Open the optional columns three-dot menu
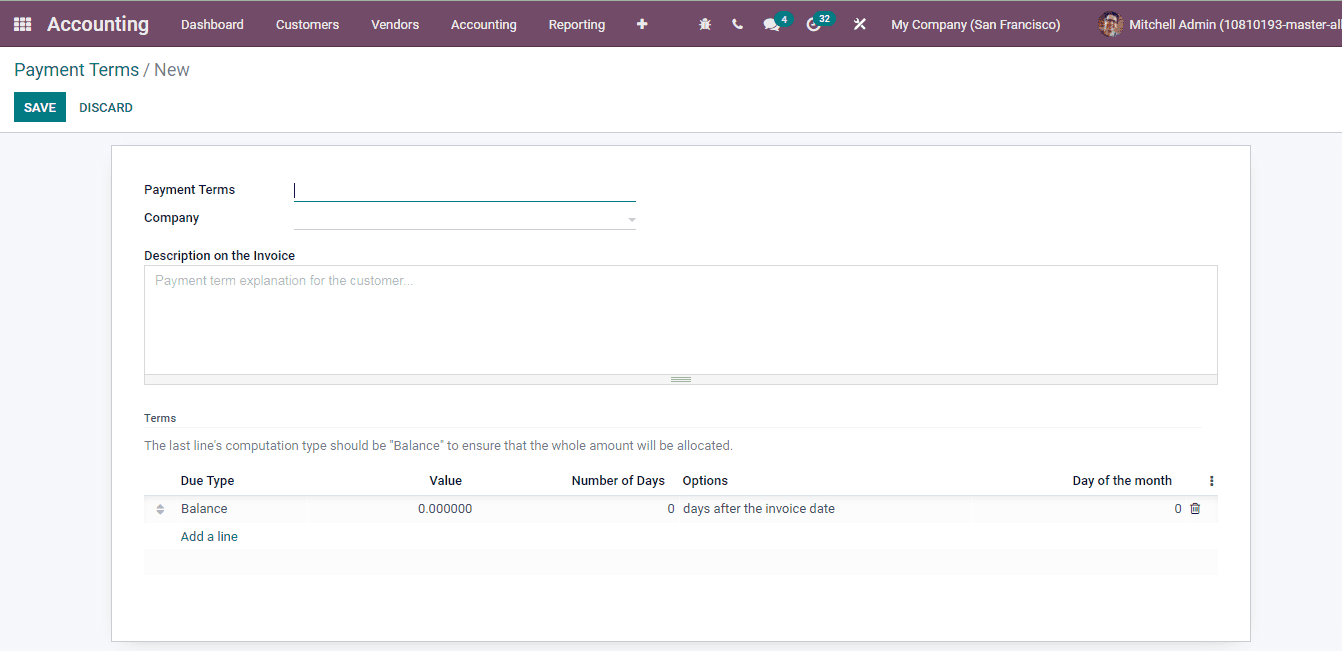The width and height of the screenshot is (1342, 651). point(1211,480)
